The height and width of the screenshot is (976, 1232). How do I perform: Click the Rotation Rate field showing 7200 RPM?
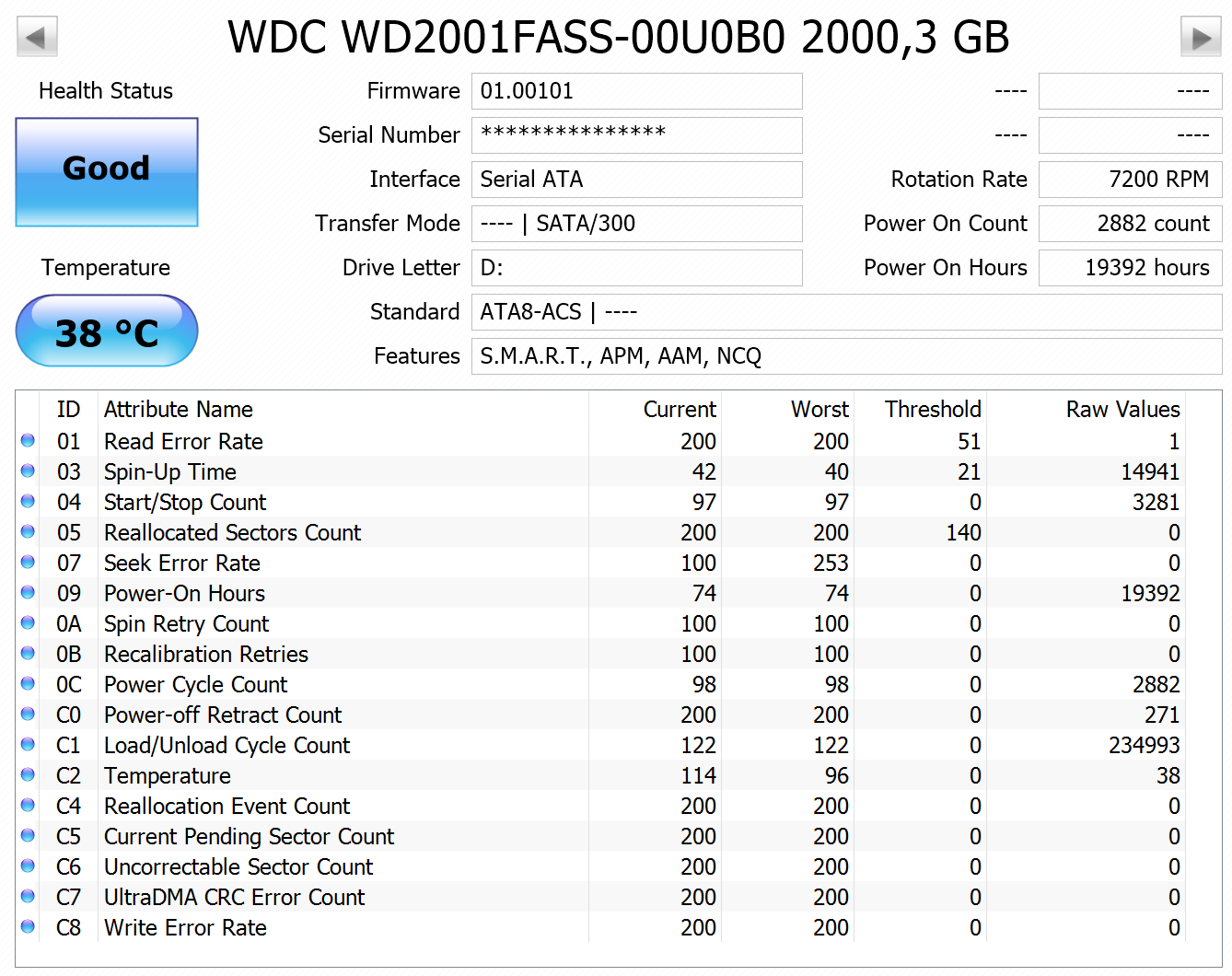click(1131, 180)
